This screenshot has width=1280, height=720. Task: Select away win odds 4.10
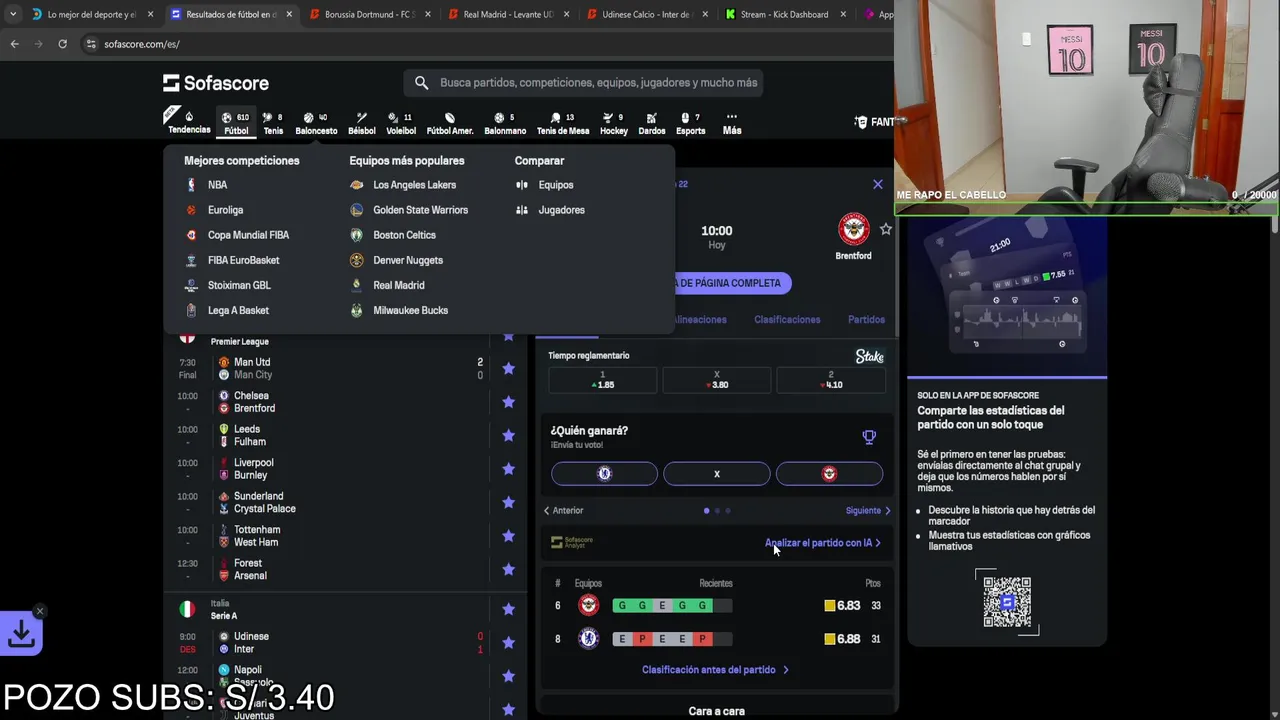tap(830, 380)
